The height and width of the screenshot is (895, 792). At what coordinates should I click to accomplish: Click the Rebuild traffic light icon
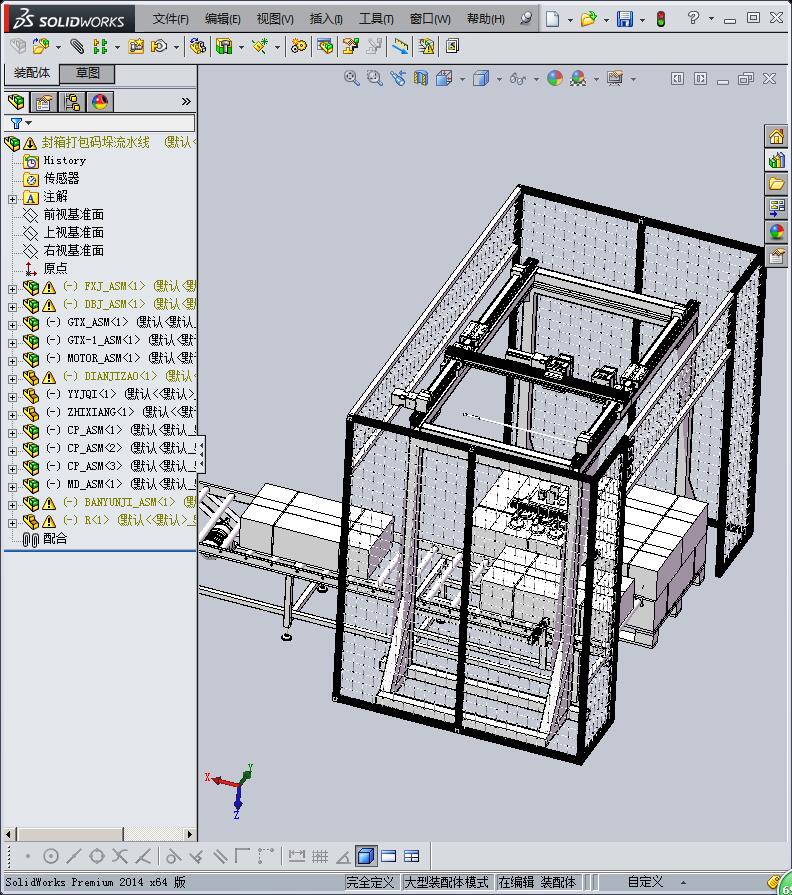661,19
